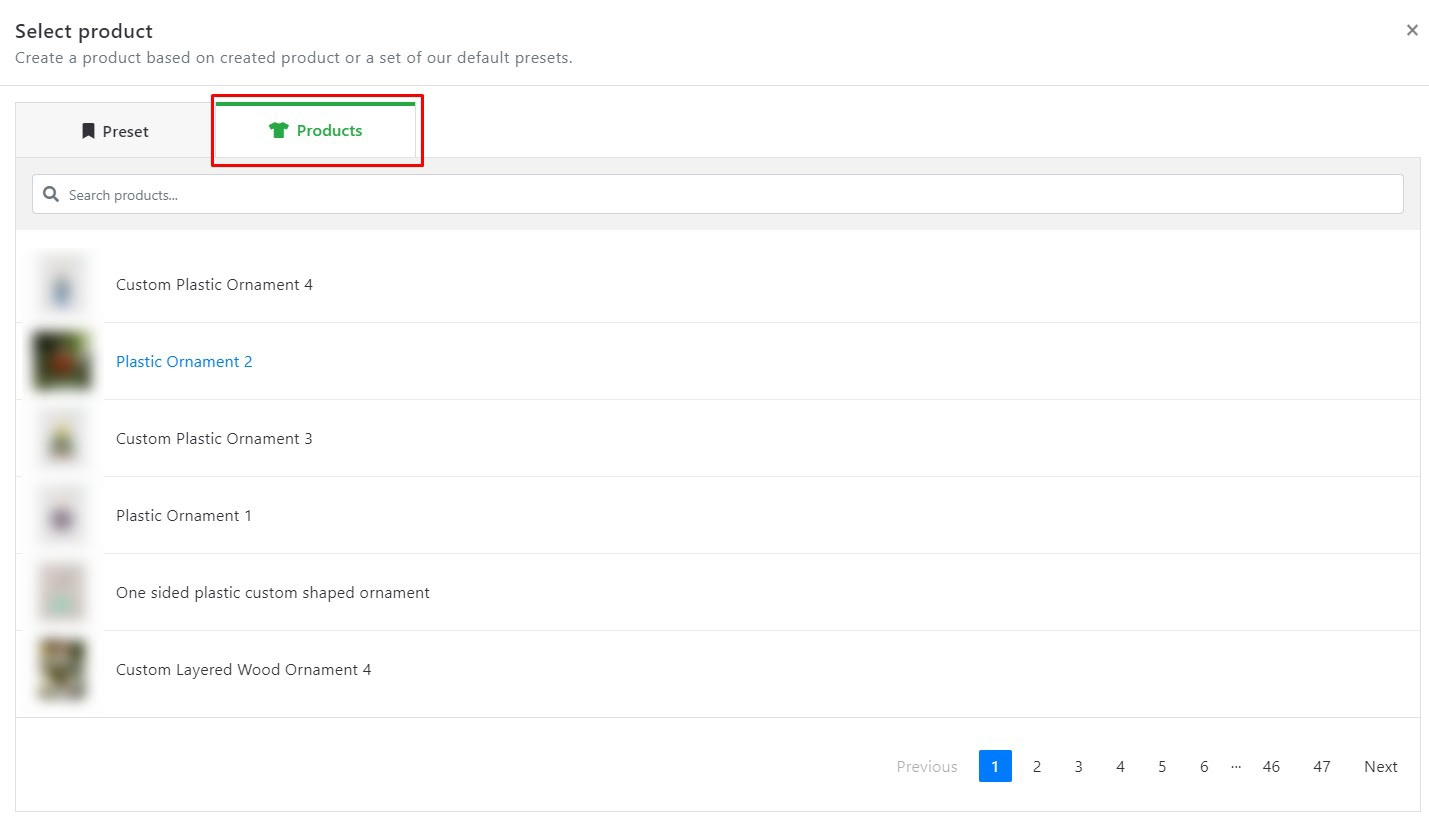Screen dimensions: 1429x821
Task: Click the Next pagination button
Action: click(1381, 766)
